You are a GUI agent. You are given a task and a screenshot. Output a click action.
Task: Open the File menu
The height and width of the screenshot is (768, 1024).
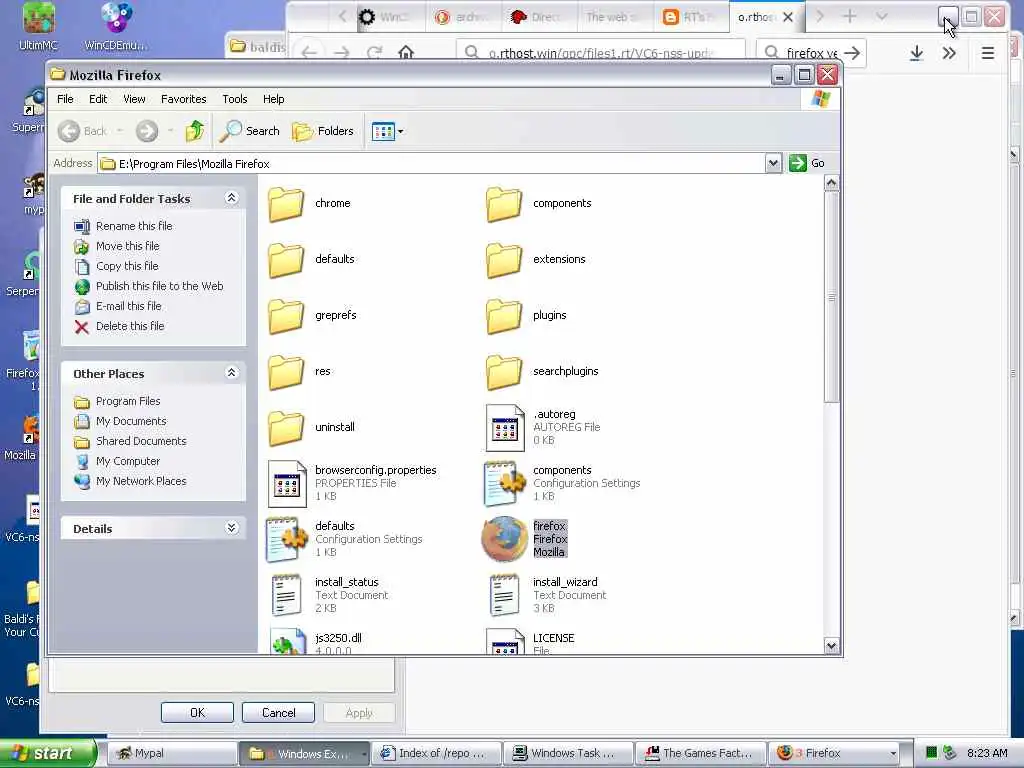pos(65,99)
